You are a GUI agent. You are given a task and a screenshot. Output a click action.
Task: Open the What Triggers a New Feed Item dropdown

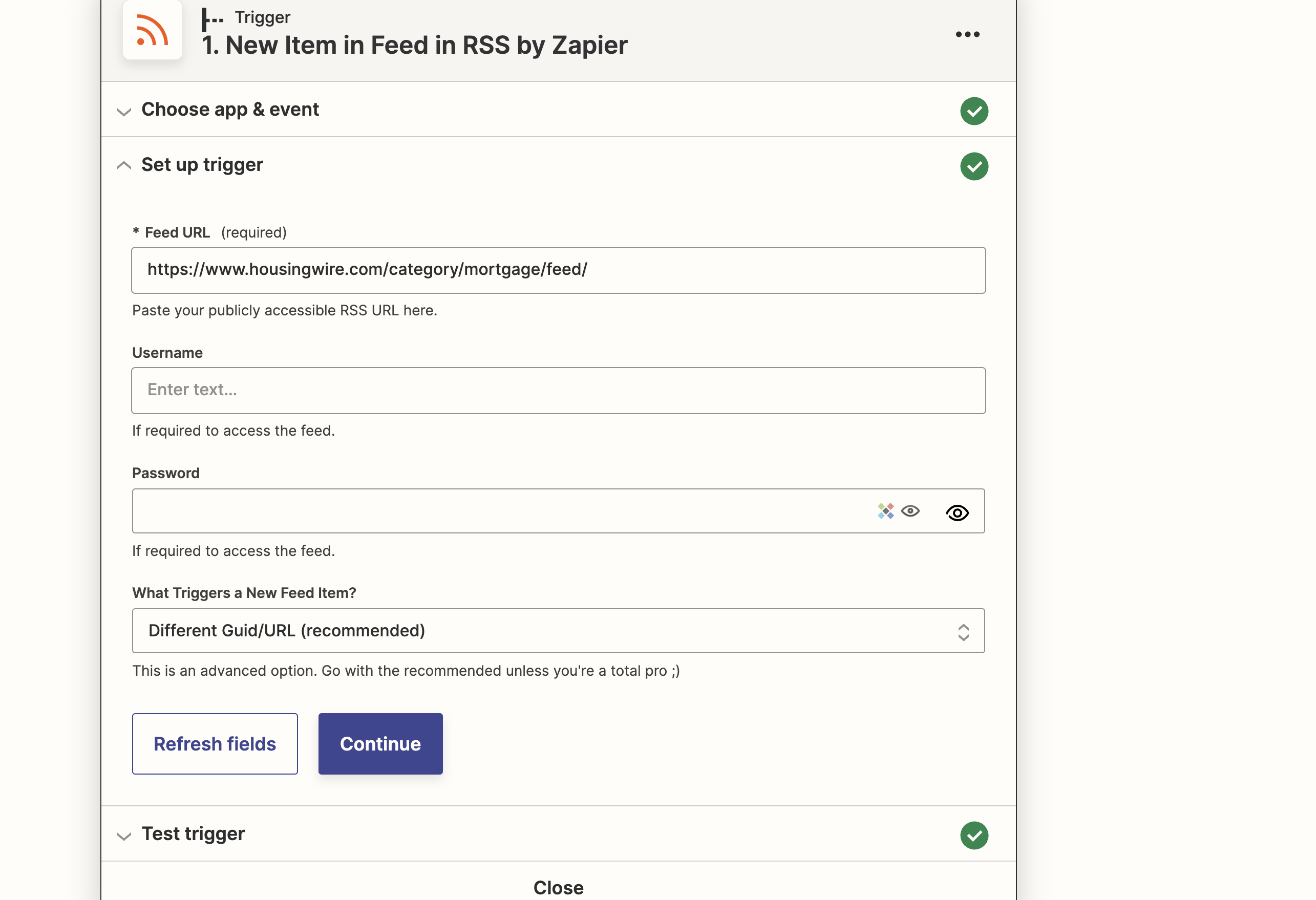[558, 631]
